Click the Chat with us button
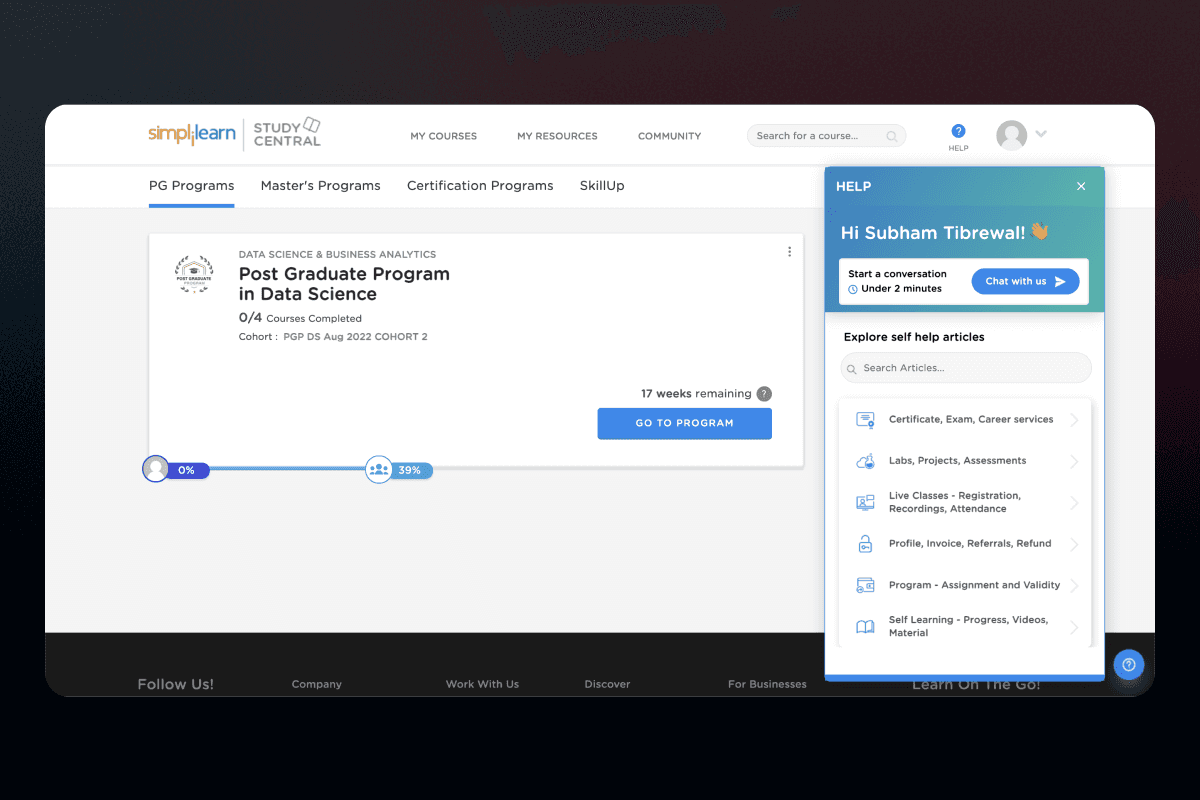 (1025, 281)
